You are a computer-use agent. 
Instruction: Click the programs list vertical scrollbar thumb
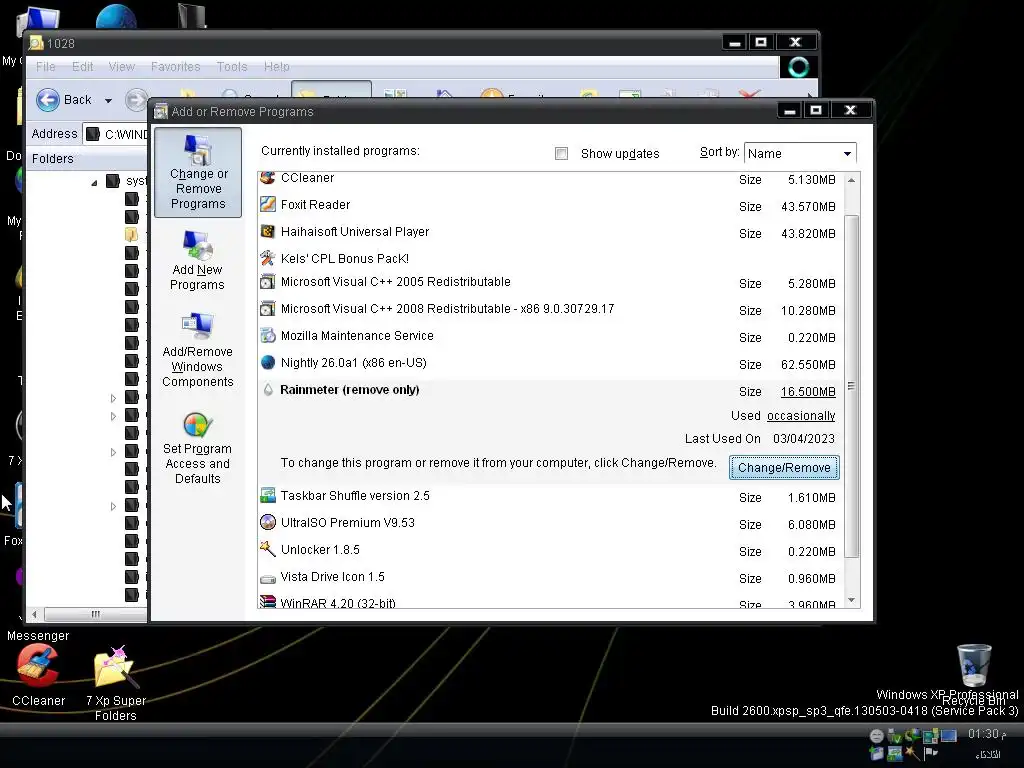[x=851, y=385]
